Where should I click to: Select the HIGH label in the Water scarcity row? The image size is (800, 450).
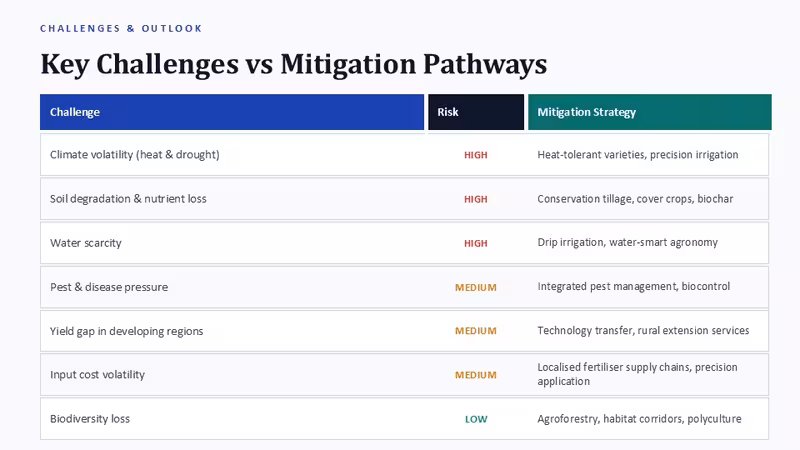[x=476, y=243]
